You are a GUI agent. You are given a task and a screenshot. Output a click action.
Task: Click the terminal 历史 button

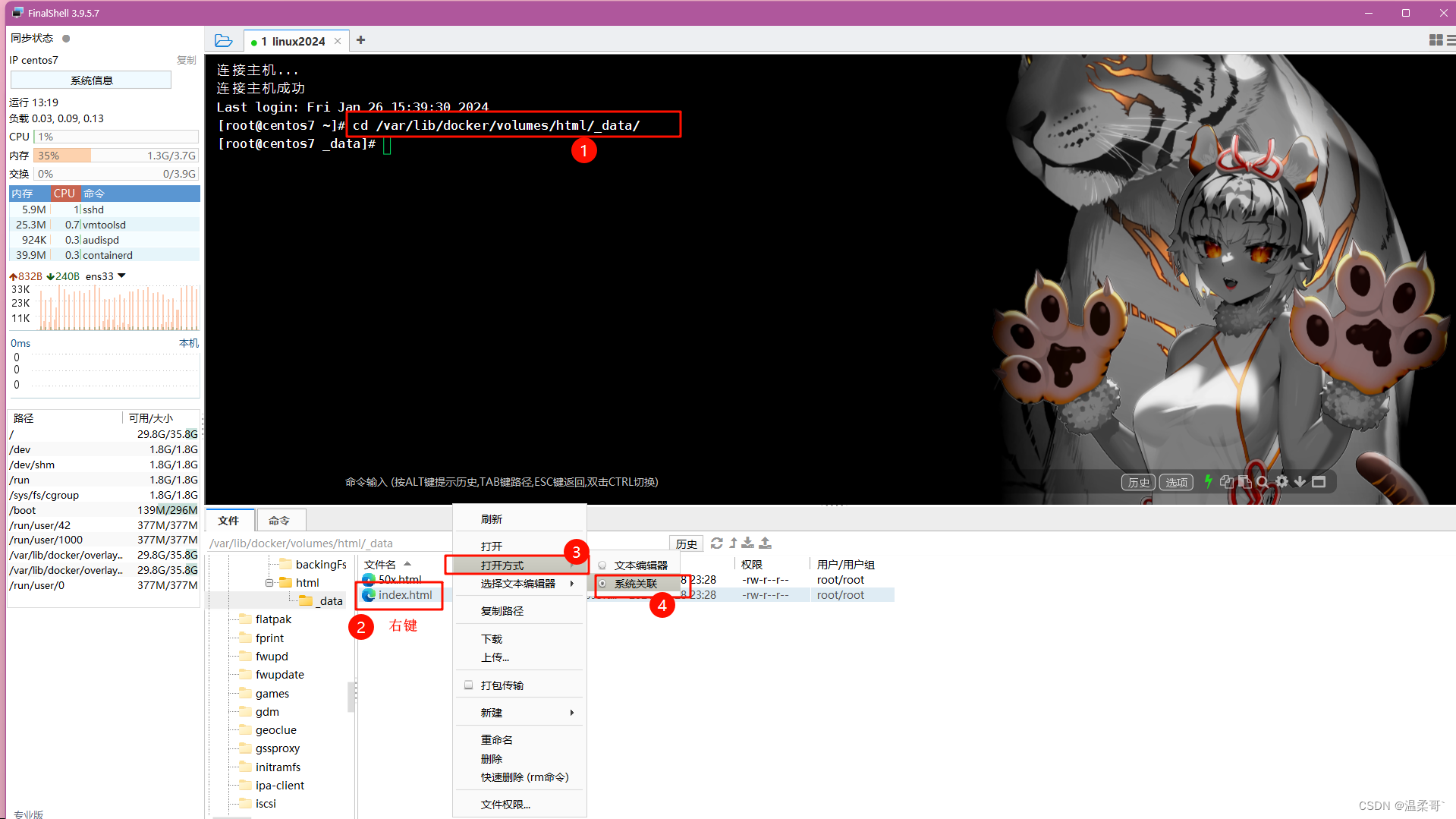pyautogui.click(x=1138, y=482)
